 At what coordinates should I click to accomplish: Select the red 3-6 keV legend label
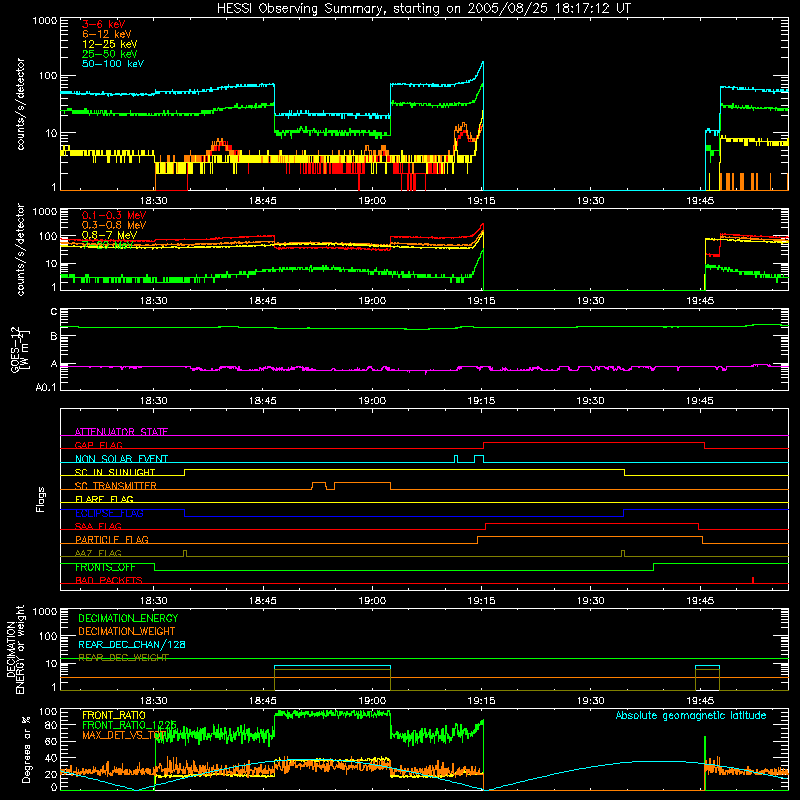(x=104, y=24)
